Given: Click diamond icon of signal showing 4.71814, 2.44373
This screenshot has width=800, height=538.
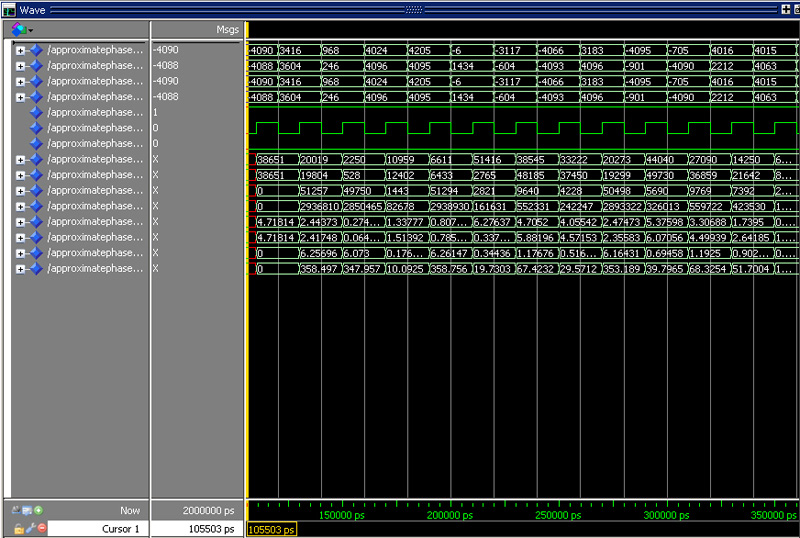Looking at the screenshot, I should (x=36, y=222).
